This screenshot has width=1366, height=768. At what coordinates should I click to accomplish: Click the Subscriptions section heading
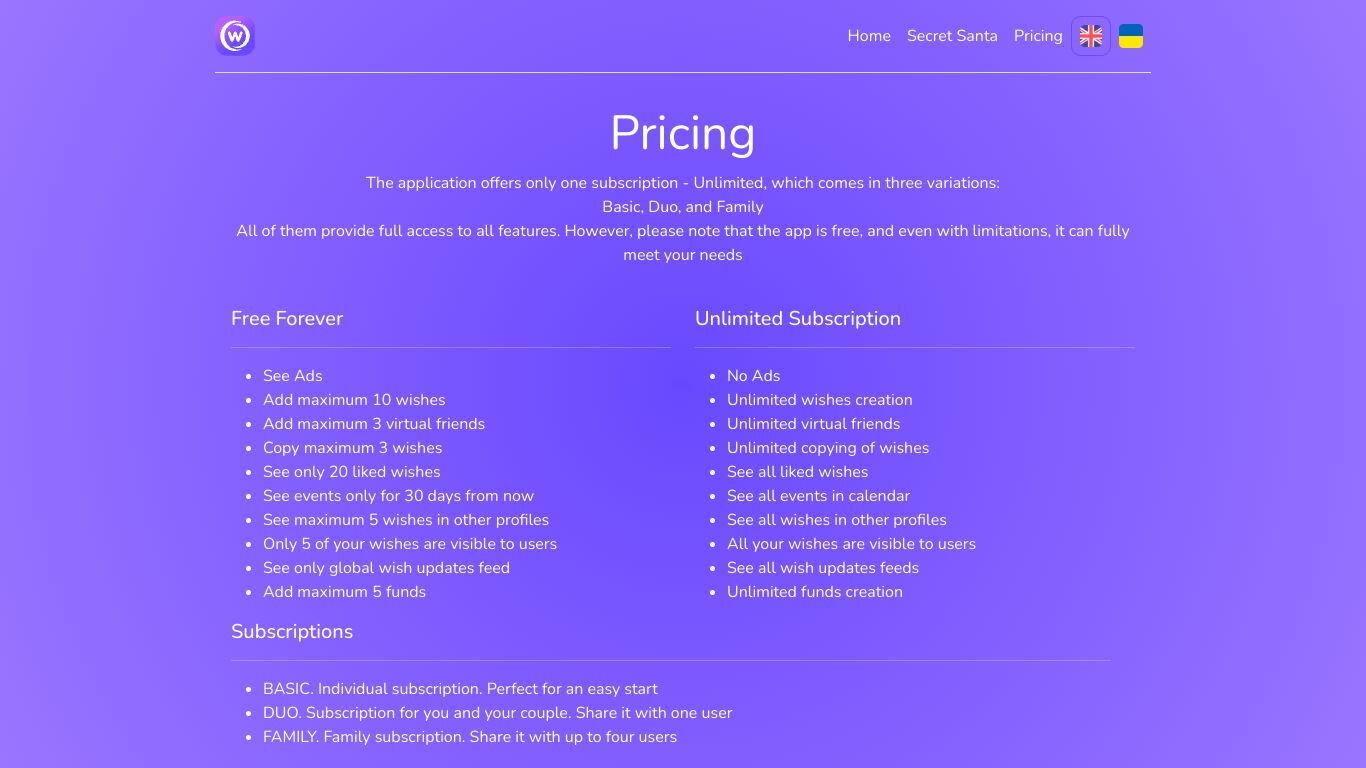pyautogui.click(x=292, y=631)
